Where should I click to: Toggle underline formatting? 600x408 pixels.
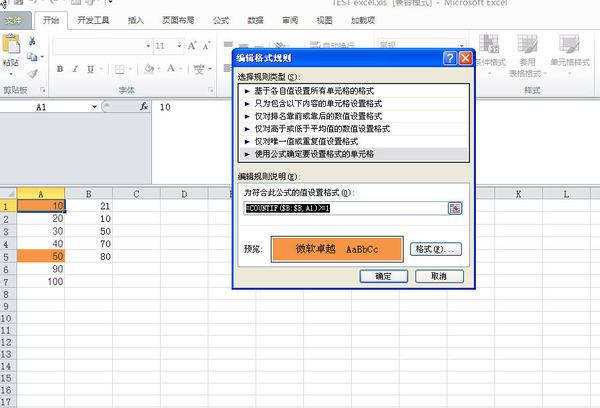90,69
